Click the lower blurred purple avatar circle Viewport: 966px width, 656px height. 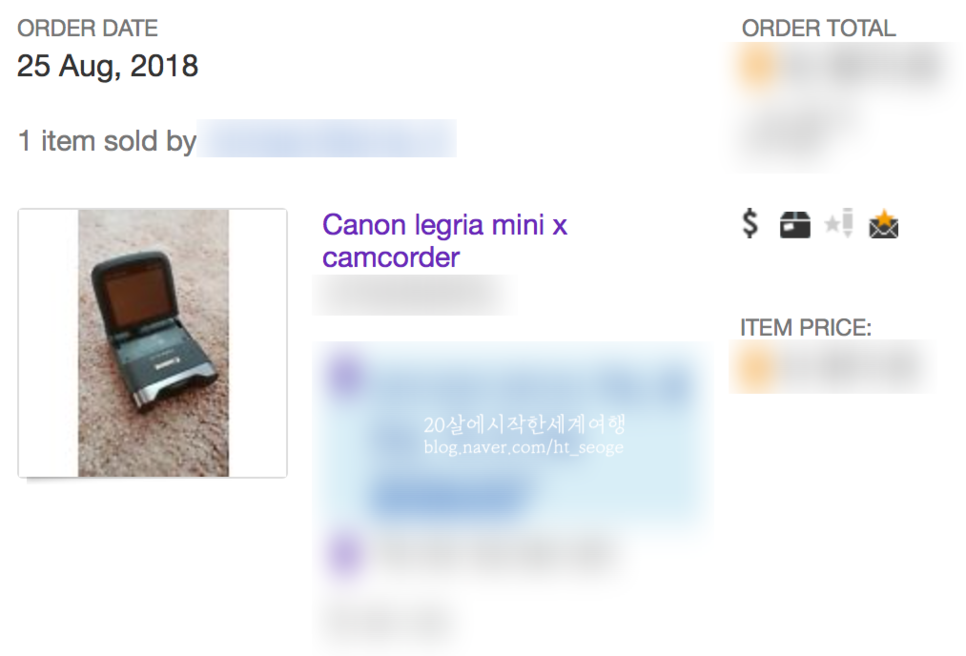pyautogui.click(x=344, y=553)
